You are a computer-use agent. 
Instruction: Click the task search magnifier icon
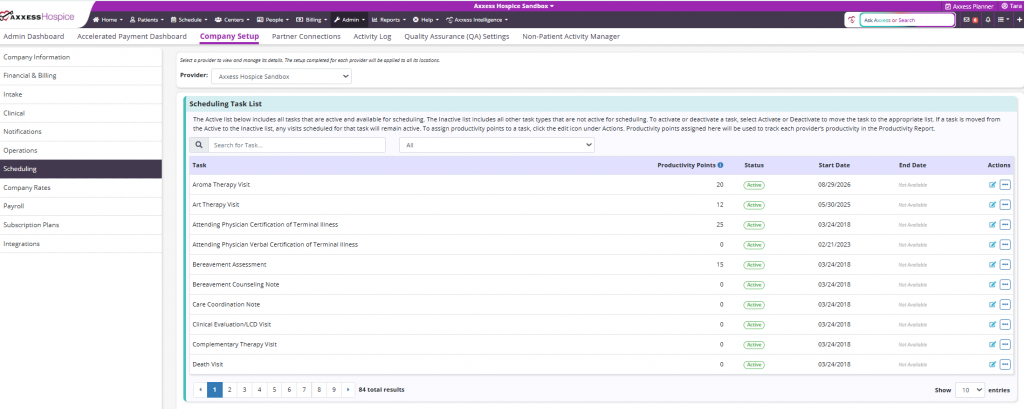click(199, 145)
